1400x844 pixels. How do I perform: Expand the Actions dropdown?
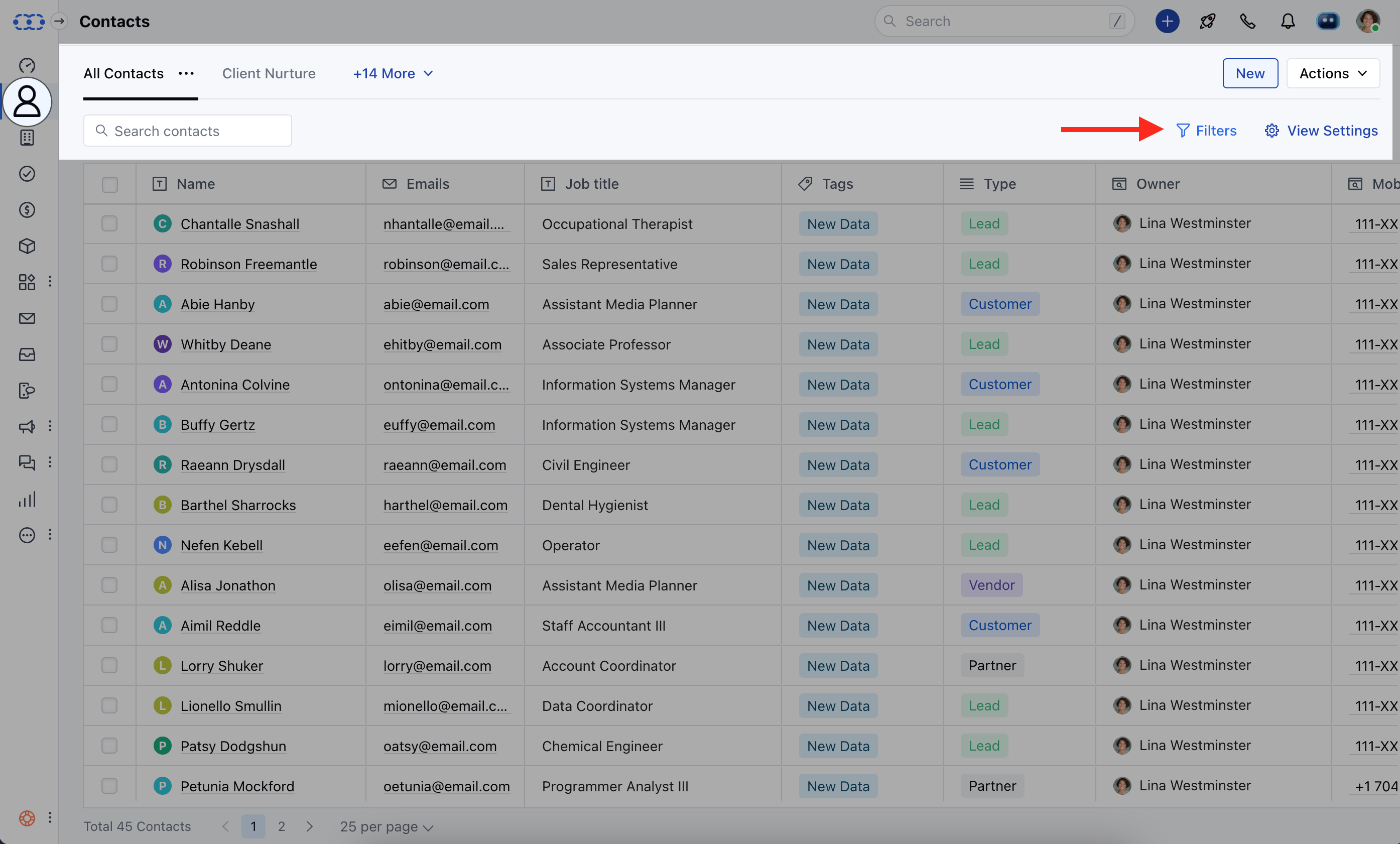tap(1332, 73)
